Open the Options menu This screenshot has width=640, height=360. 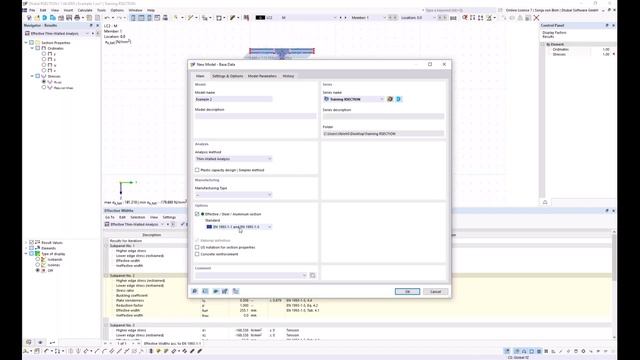[117, 10]
